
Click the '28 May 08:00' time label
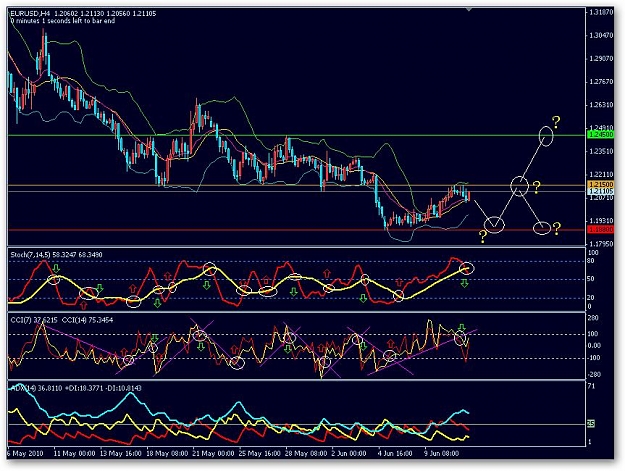click(306, 453)
